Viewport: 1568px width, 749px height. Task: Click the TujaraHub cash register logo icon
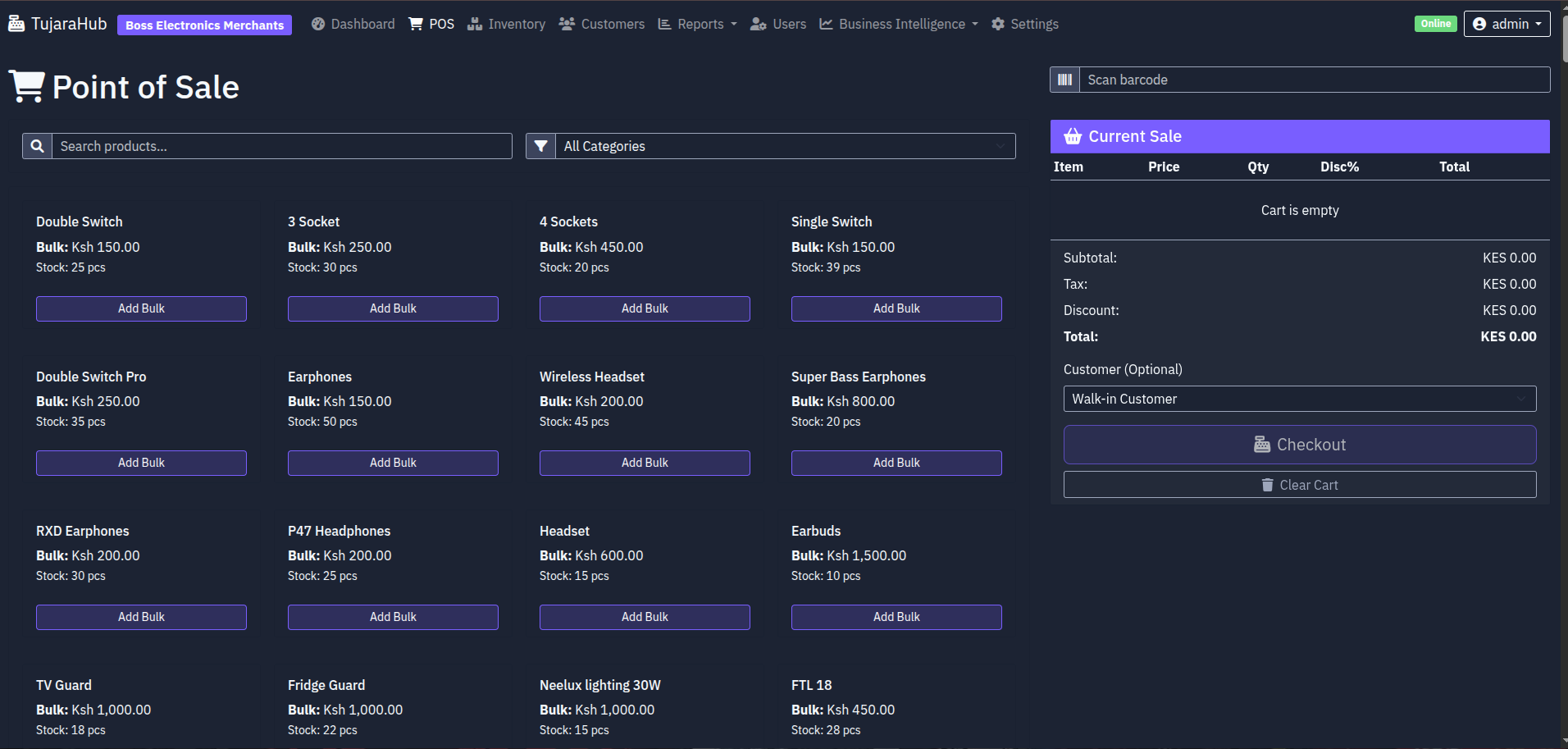tap(16, 24)
